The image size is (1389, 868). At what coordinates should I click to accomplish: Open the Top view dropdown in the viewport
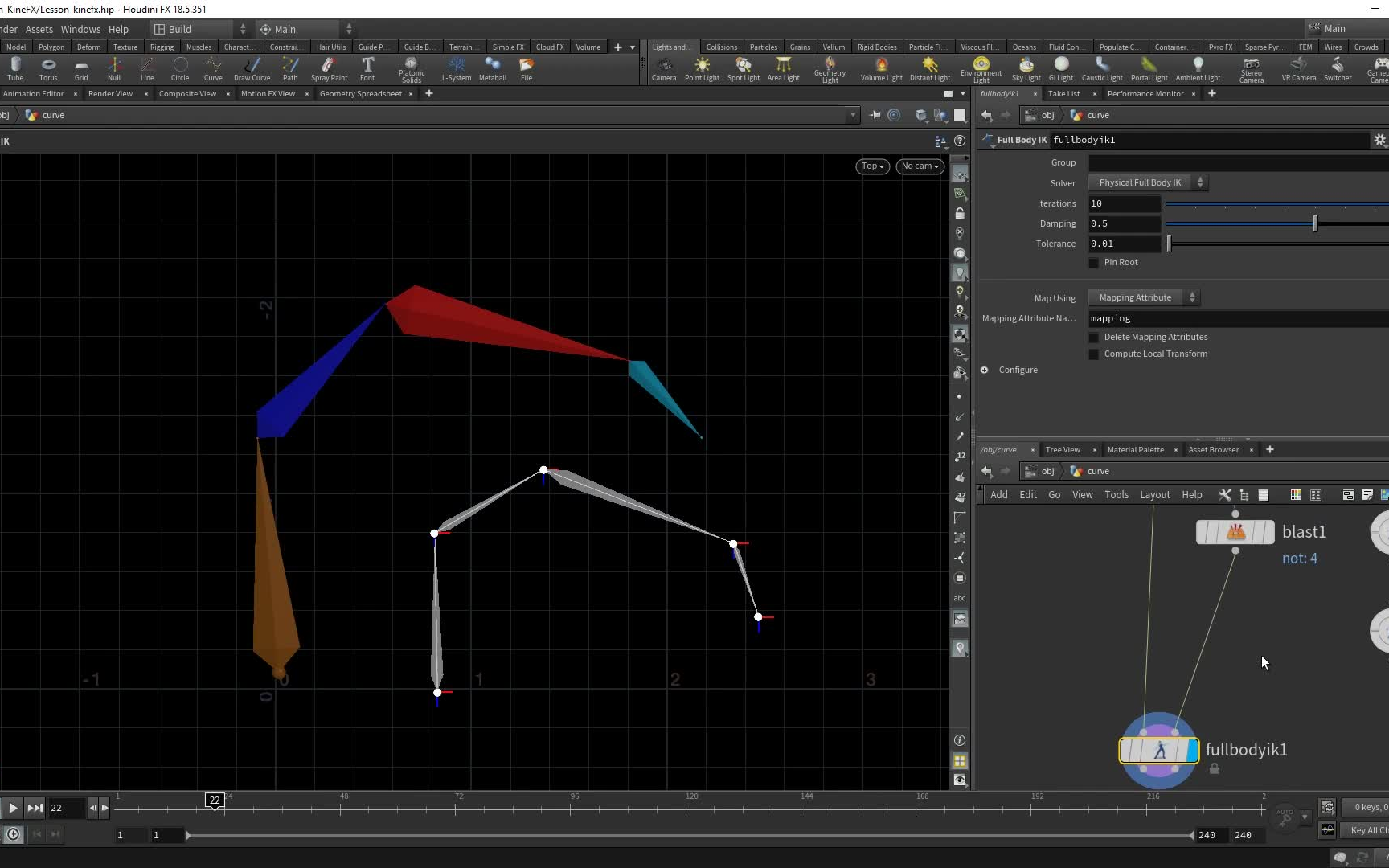pyautogui.click(x=872, y=166)
